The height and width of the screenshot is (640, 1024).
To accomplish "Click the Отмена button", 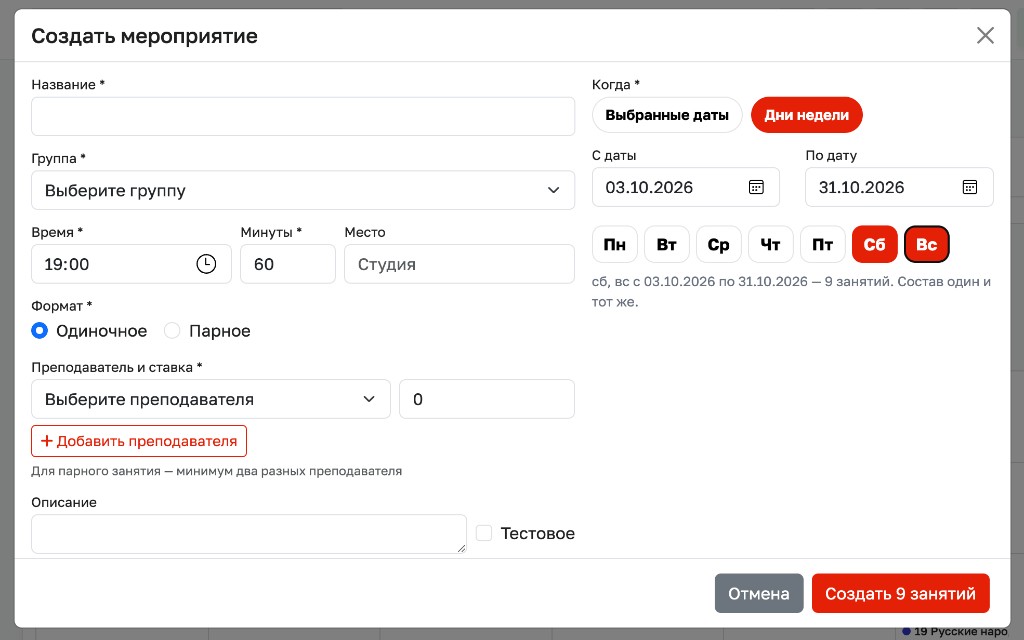I will click(759, 594).
